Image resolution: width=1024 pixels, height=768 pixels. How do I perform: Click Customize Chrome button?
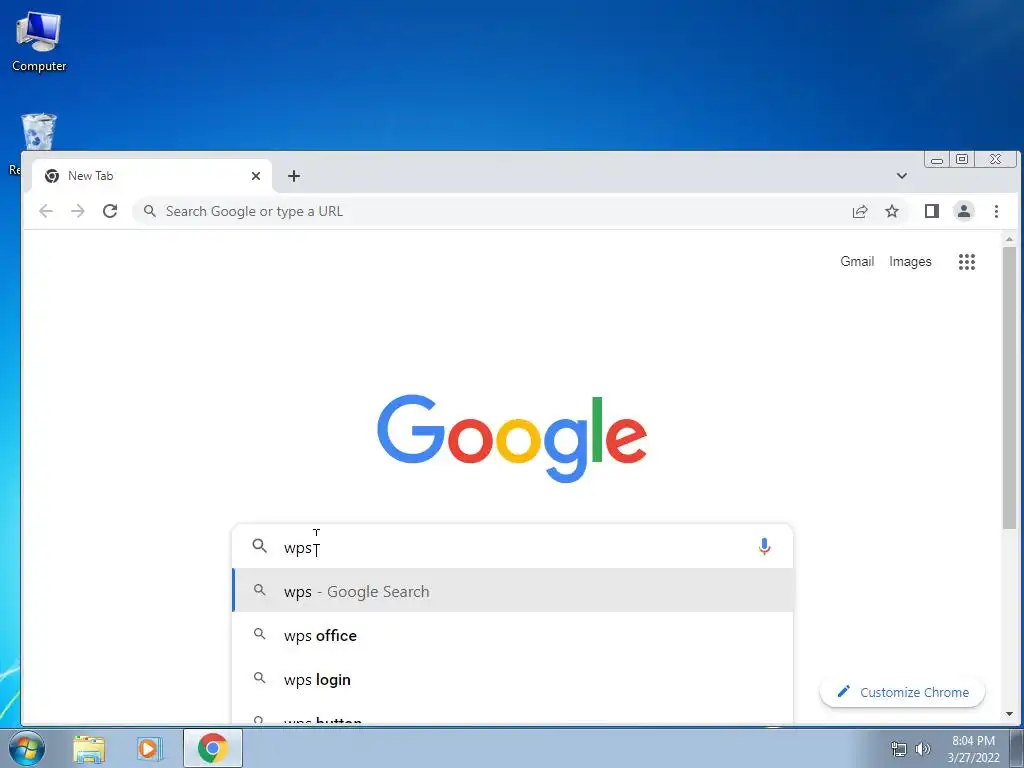[x=903, y=692]
